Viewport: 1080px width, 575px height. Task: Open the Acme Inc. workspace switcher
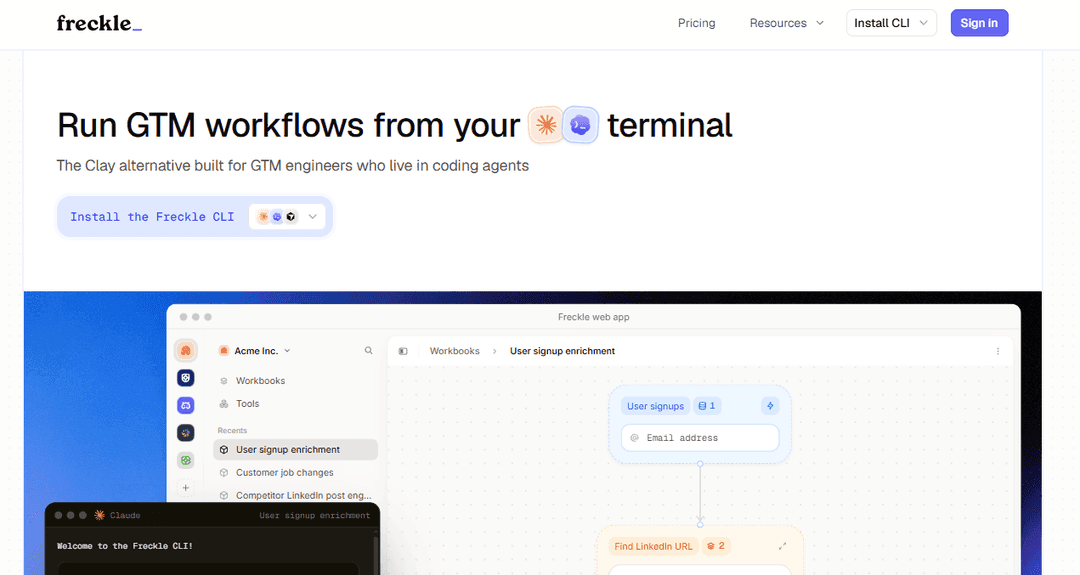coord(255,351)
